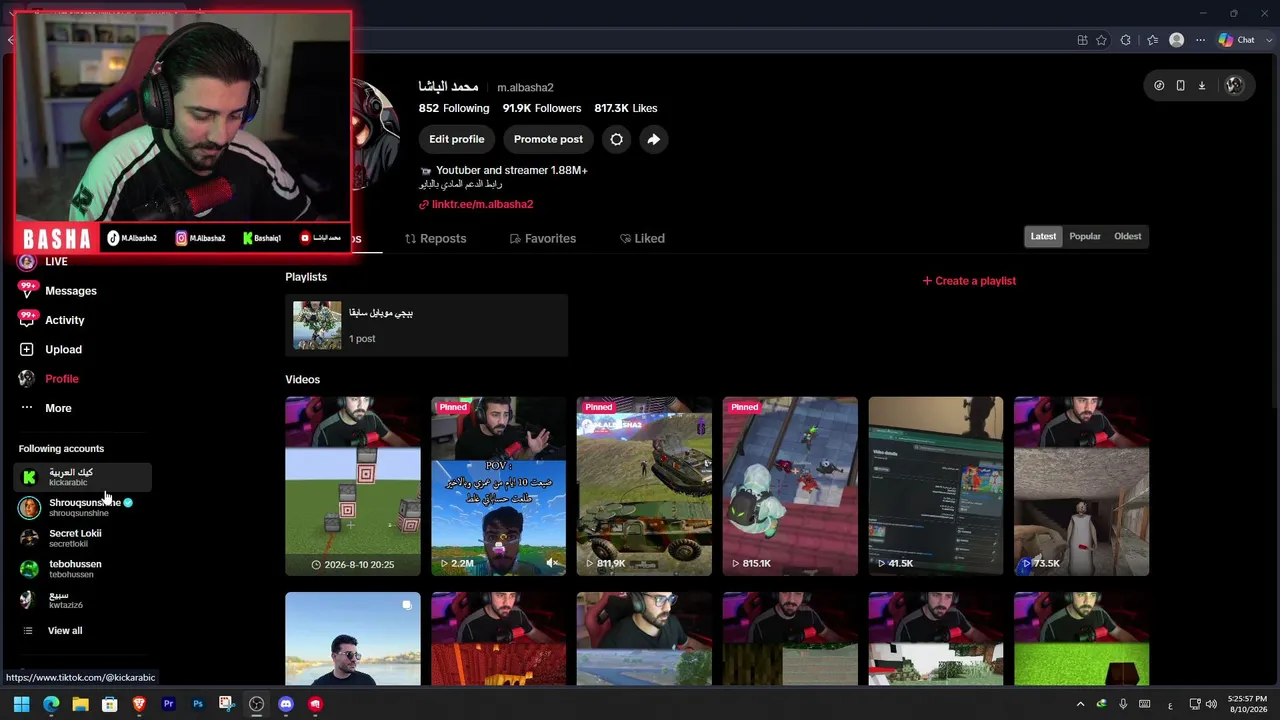Image resolution: width=1280 pixels, height=720 pixels.
Task: Switch to OBS Studio on taskbar
Action: [x=257, y=704]
